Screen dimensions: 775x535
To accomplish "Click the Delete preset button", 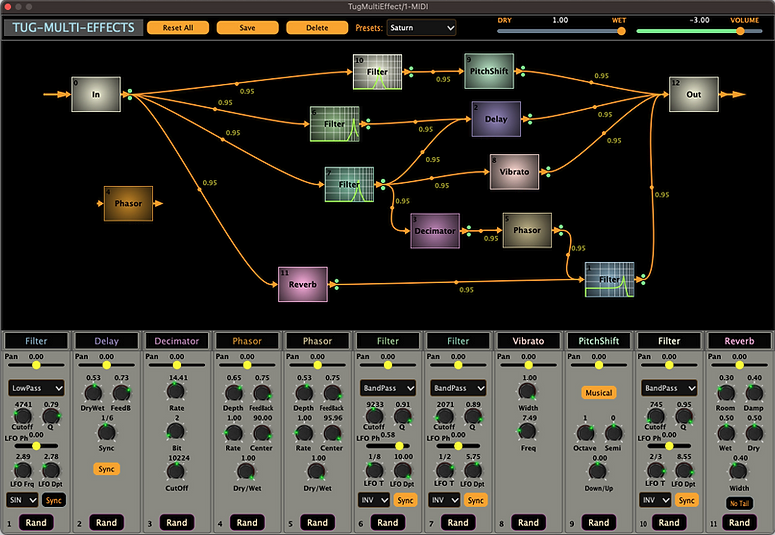I will pos(317,28).
